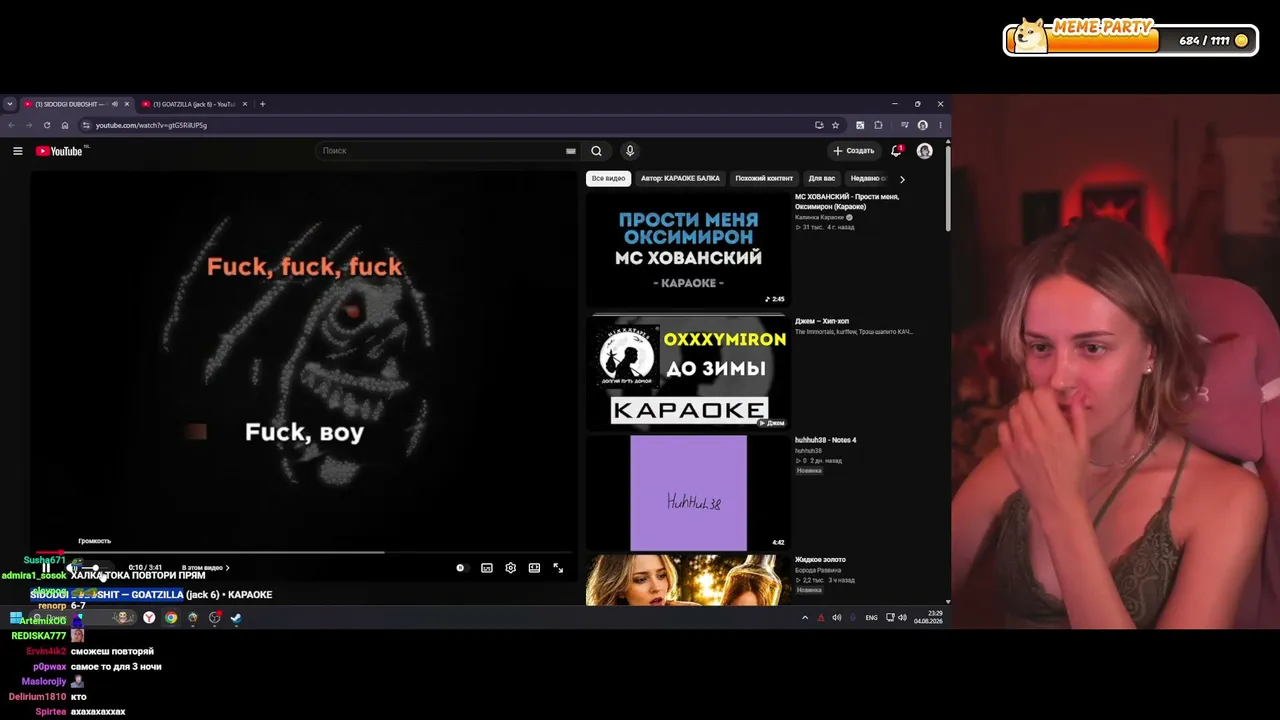This screenshot has height=720, width=1280.
Task: Open the 'Калинка Караоке' channel link
Action: coord(821,217)
